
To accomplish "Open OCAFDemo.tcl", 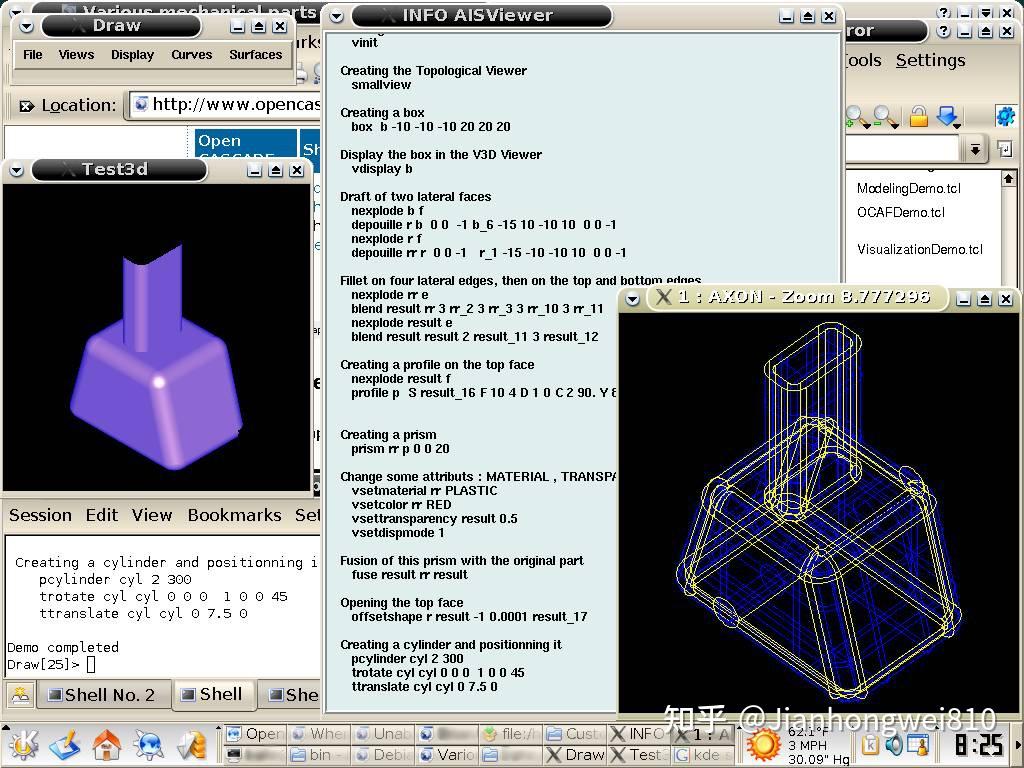I will 896,212.
